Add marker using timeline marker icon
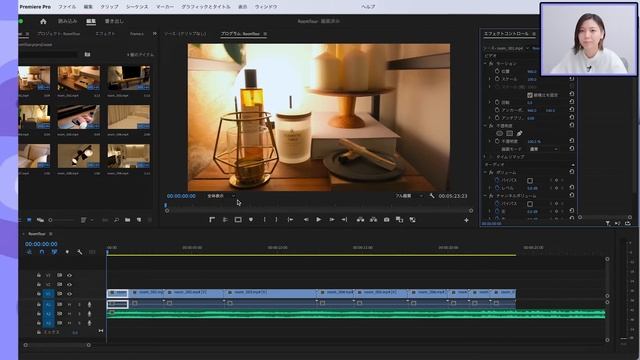Screen dimensions: 640x360 pyautogui.click(x=67, y=252)
